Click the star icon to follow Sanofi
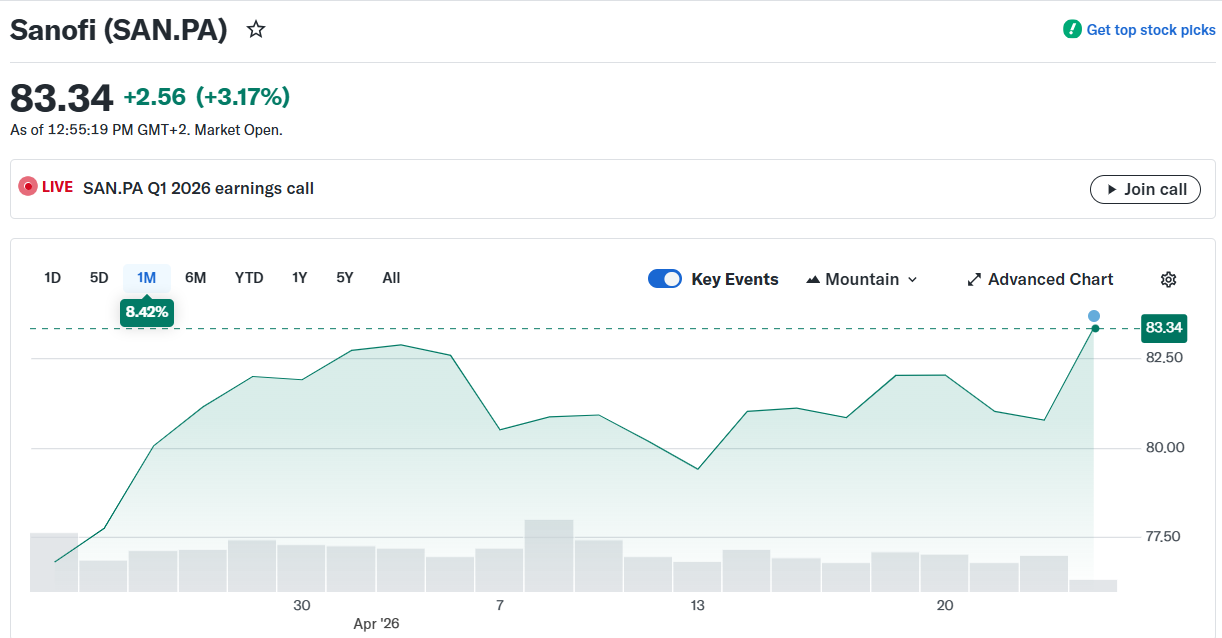The width and height of the screenshot is (1222, 638). tap(256, 30)
